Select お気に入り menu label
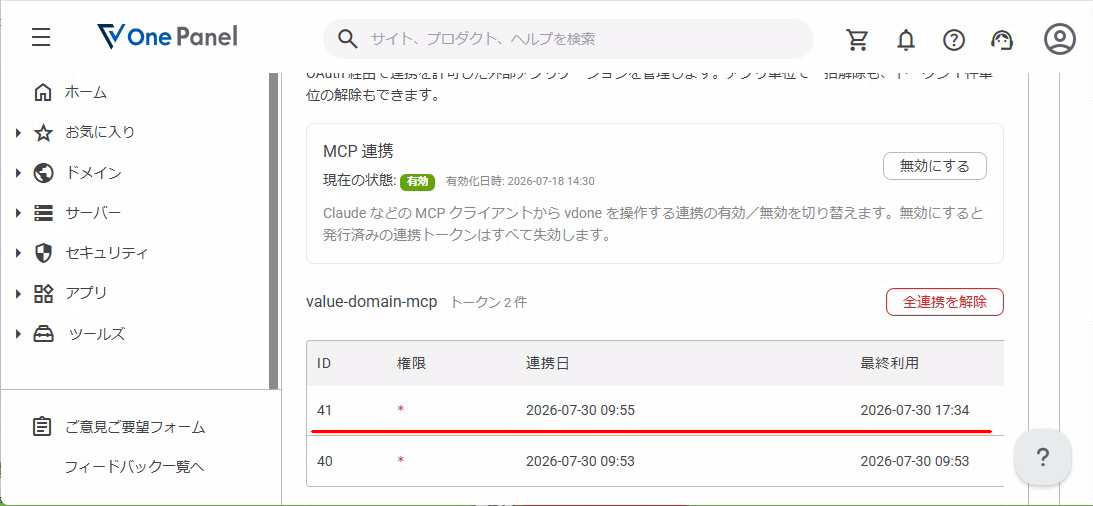1093x506 pixels. (x=100, y=132)
